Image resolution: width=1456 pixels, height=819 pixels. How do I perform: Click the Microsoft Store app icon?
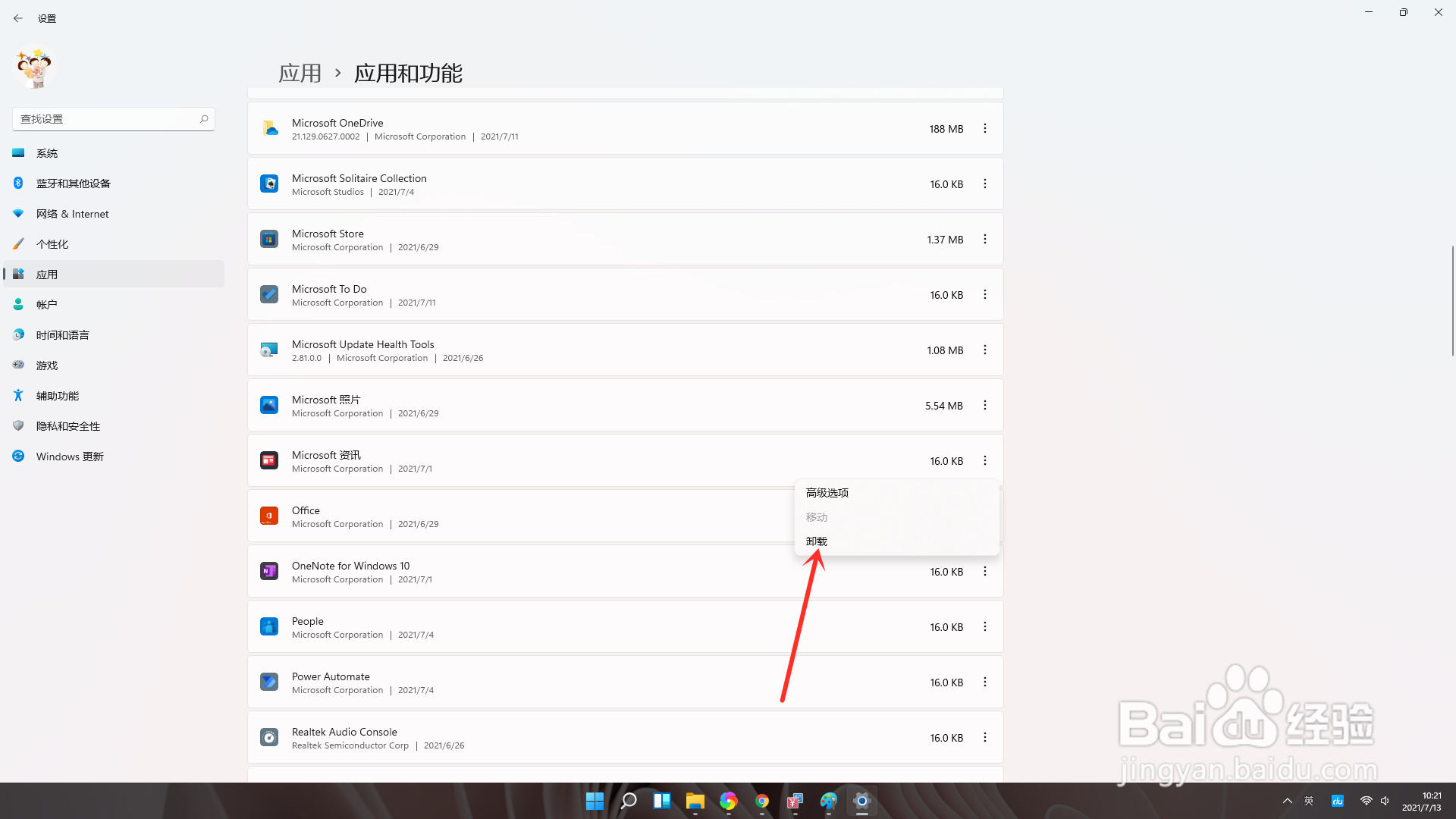[269, 239]
